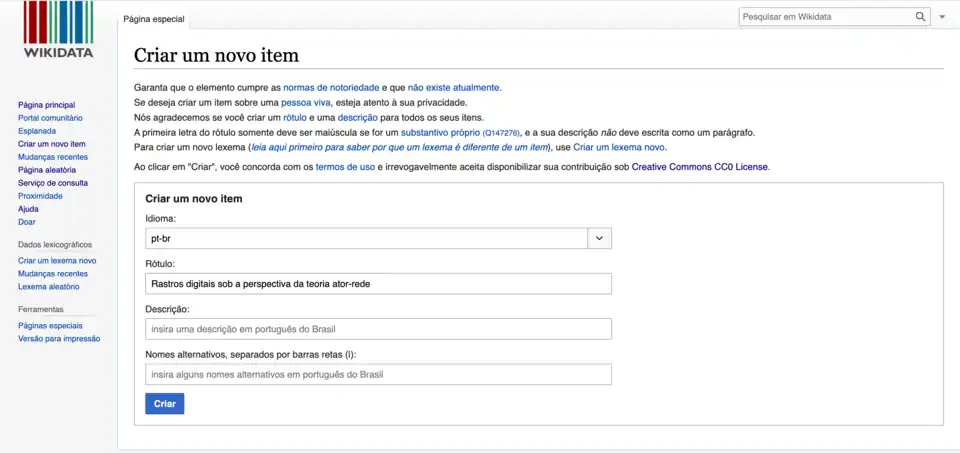Go to Mudanças recentes sidebar link

[x=52, y=157]
